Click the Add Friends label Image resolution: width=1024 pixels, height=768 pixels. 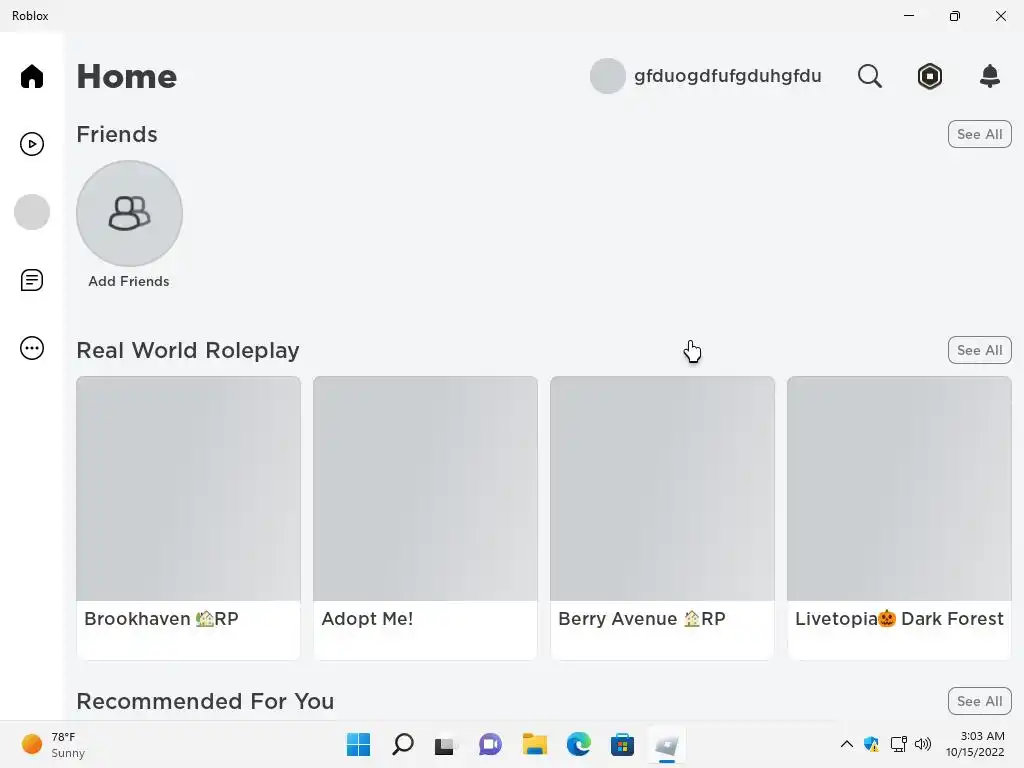click(x=129, y=281)
